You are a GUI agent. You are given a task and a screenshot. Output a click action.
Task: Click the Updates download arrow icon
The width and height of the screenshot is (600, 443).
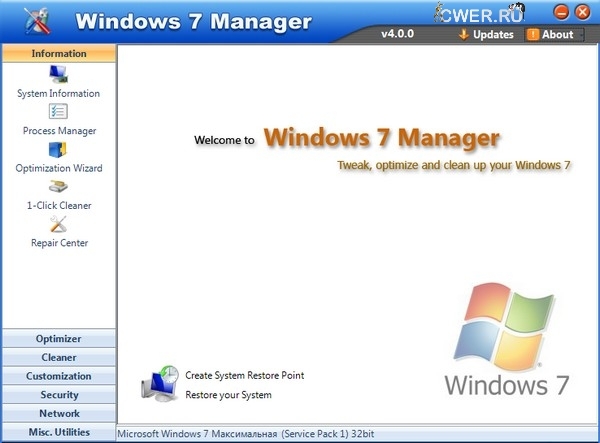463,34
